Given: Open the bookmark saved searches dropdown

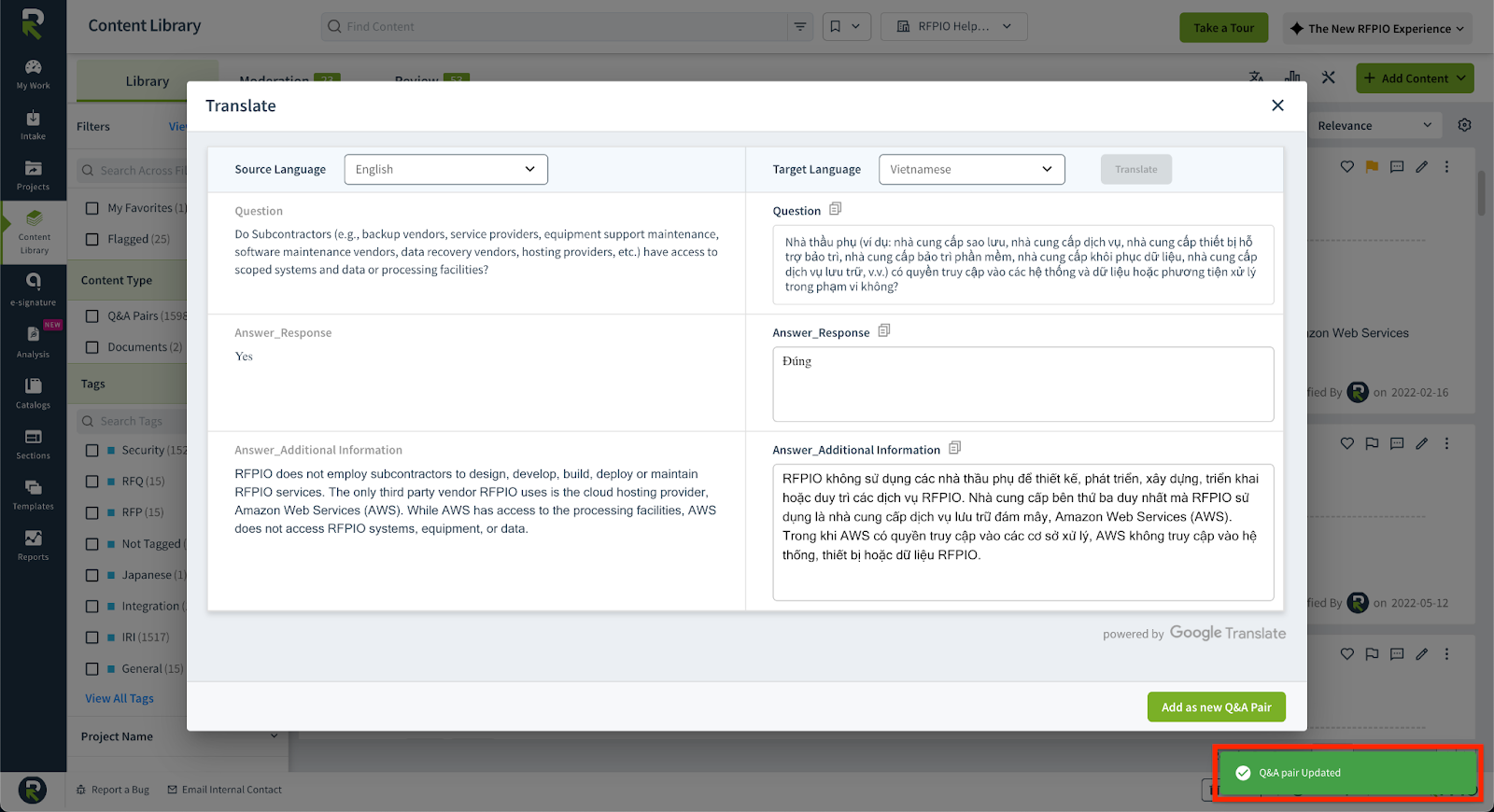Looking at the screenshot, I should pos(846,26).
